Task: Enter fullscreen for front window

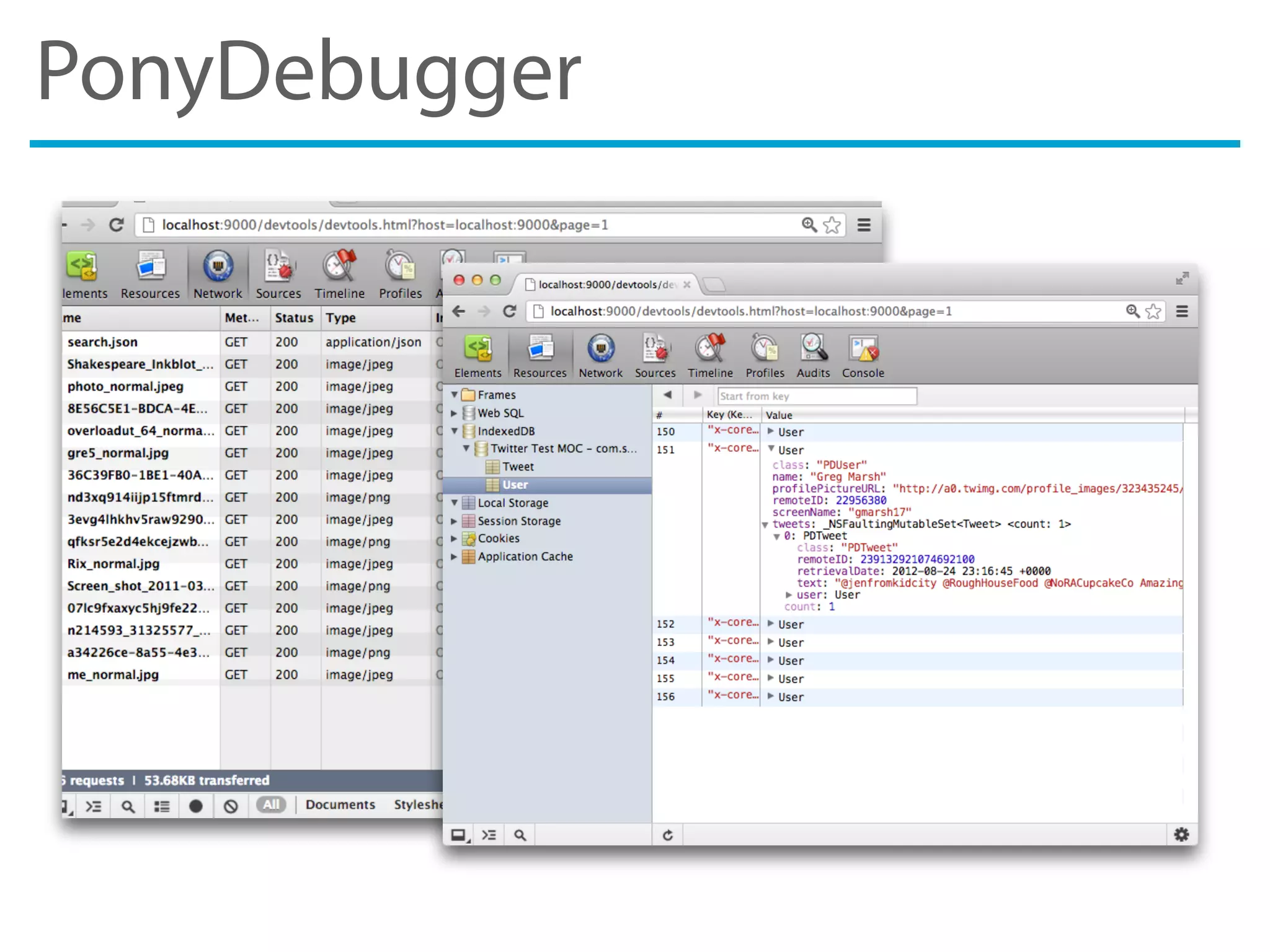Action: tap(1182, 278)
